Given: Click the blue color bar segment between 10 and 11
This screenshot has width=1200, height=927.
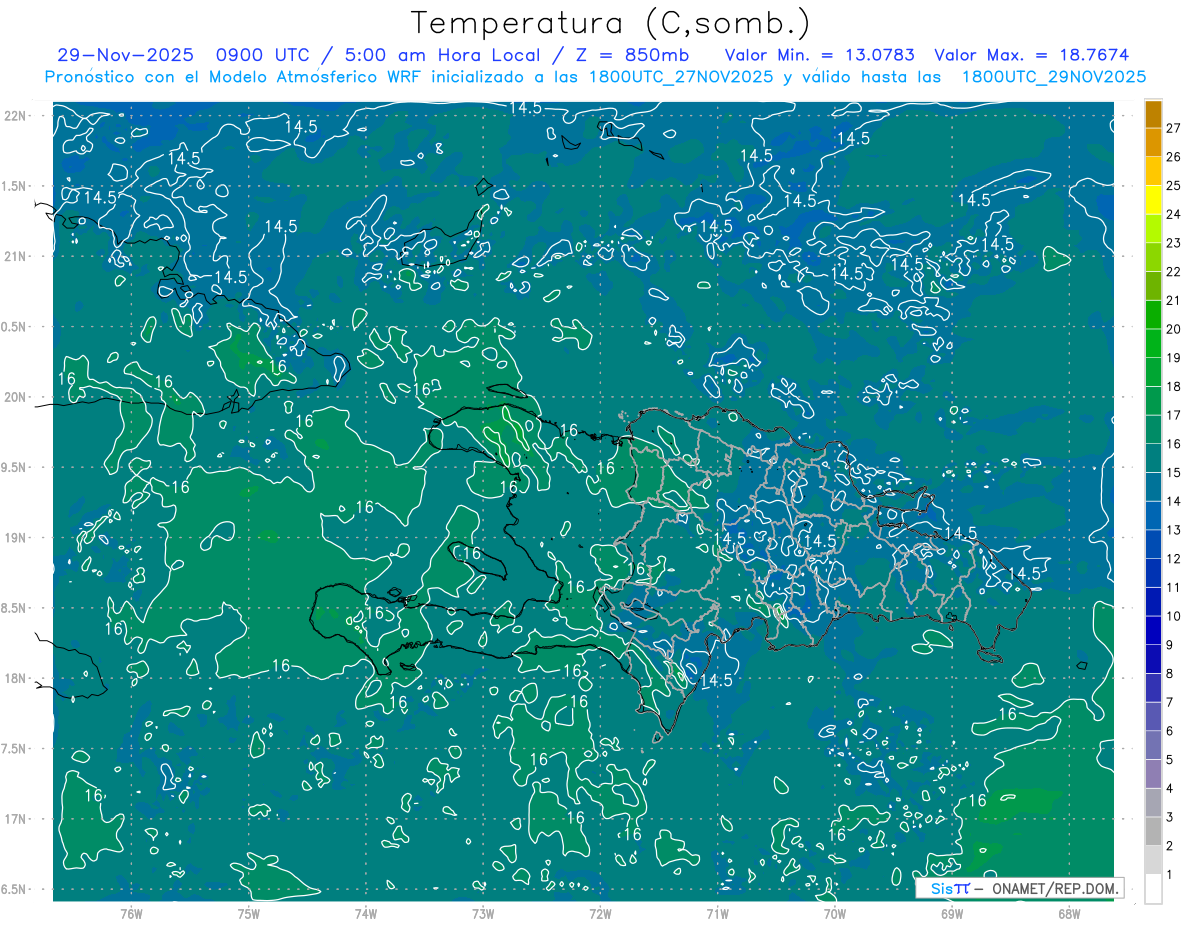Looking at the screenshot, I should coord(1153,602).
